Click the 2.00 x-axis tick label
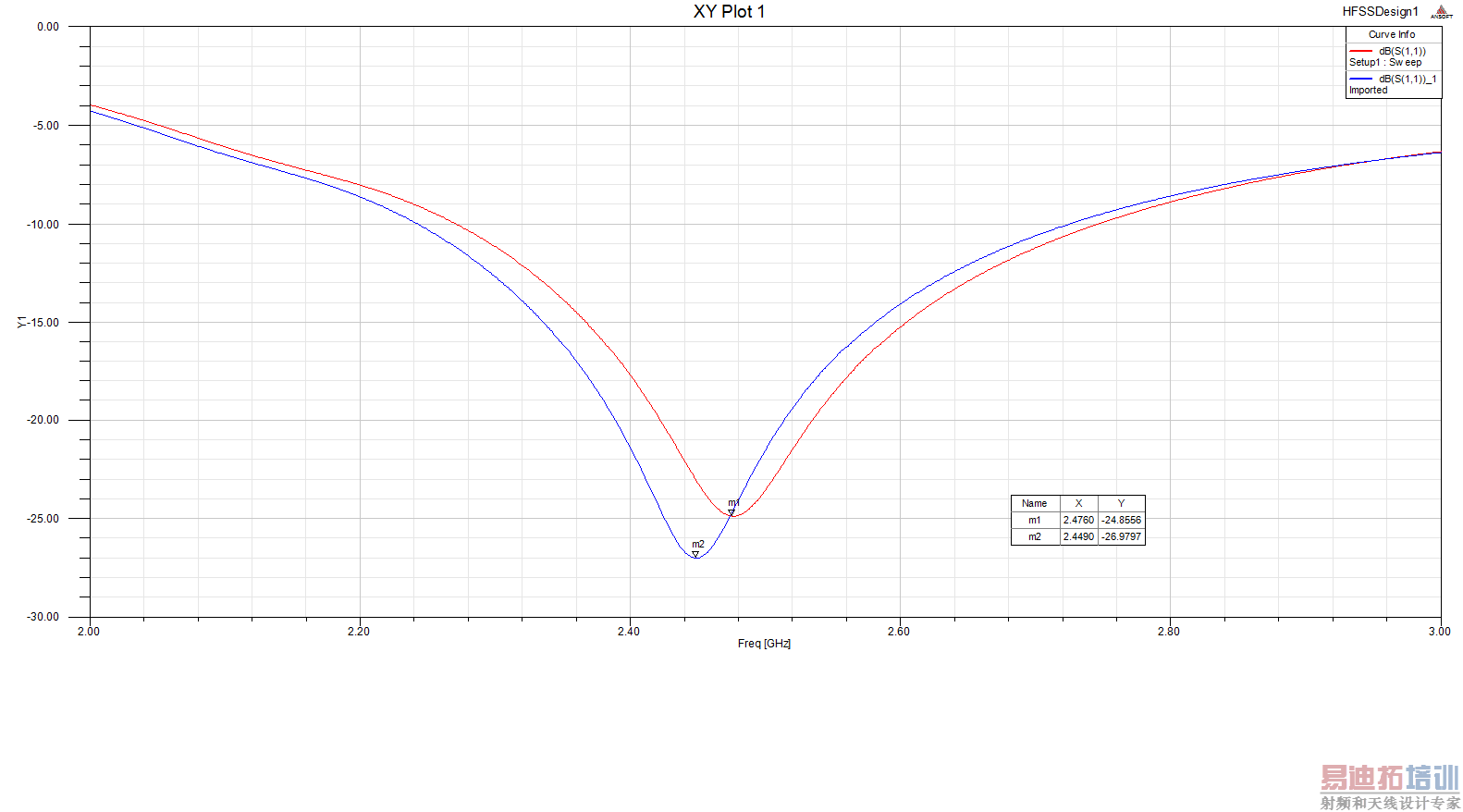 [x=89, y=632]
